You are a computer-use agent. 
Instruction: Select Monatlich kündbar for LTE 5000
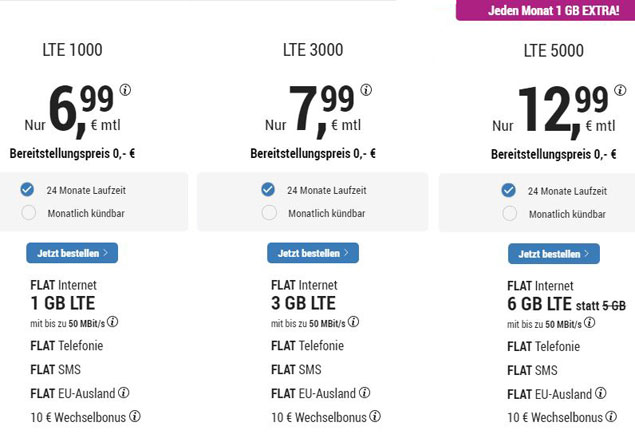point(509,213)
